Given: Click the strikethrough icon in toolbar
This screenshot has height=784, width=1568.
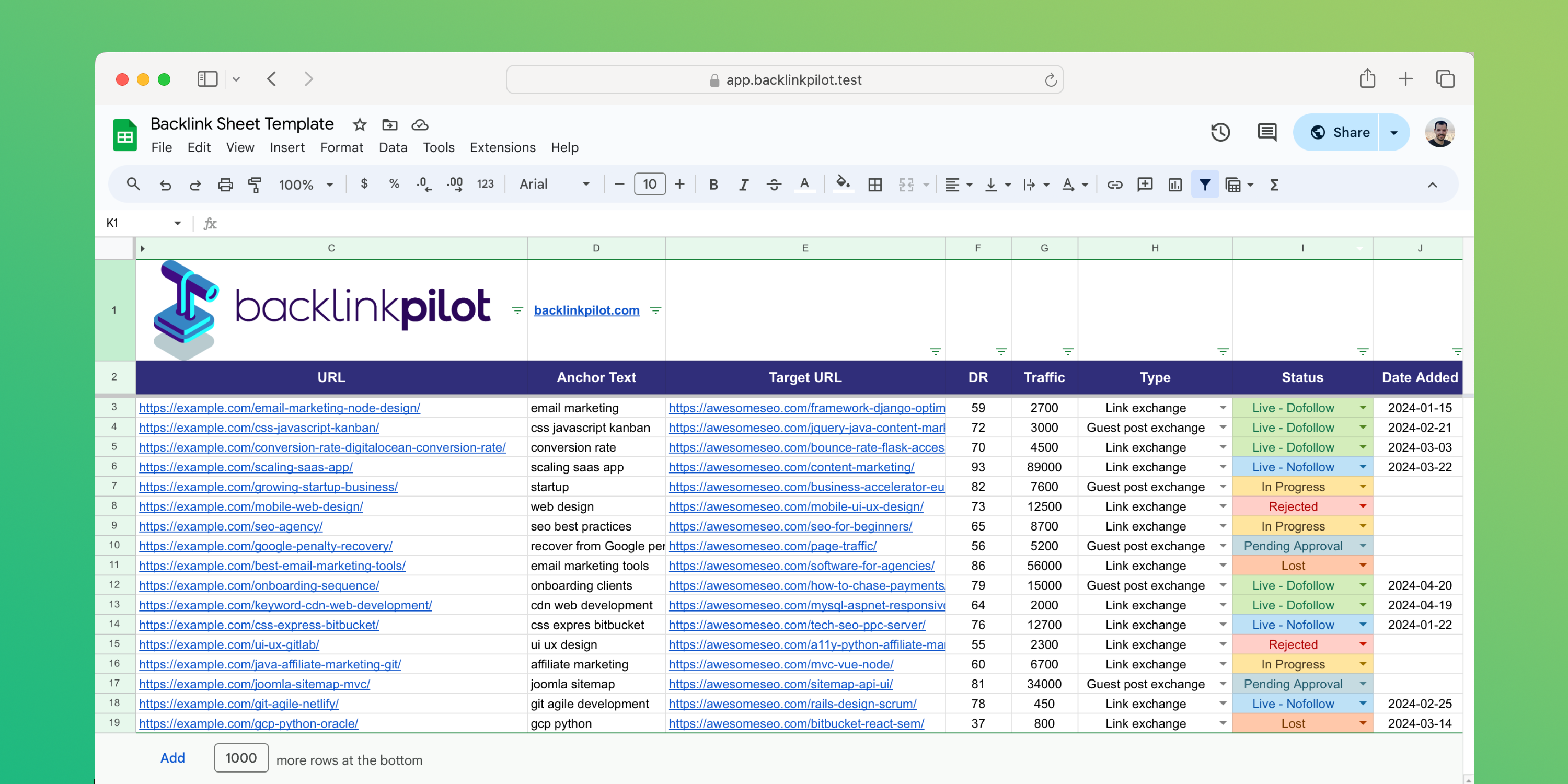Looking at the screenshot, I should (x=774, y=184).
